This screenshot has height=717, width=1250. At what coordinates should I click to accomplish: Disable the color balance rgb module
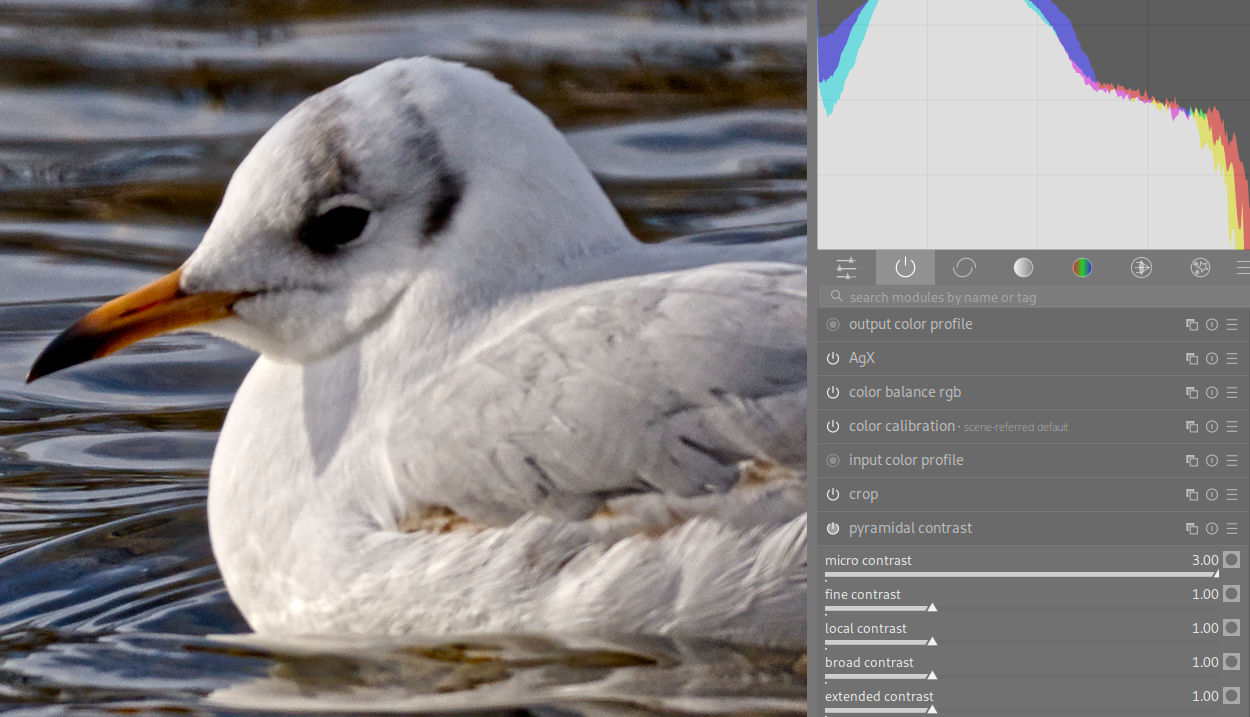(833, 393)
